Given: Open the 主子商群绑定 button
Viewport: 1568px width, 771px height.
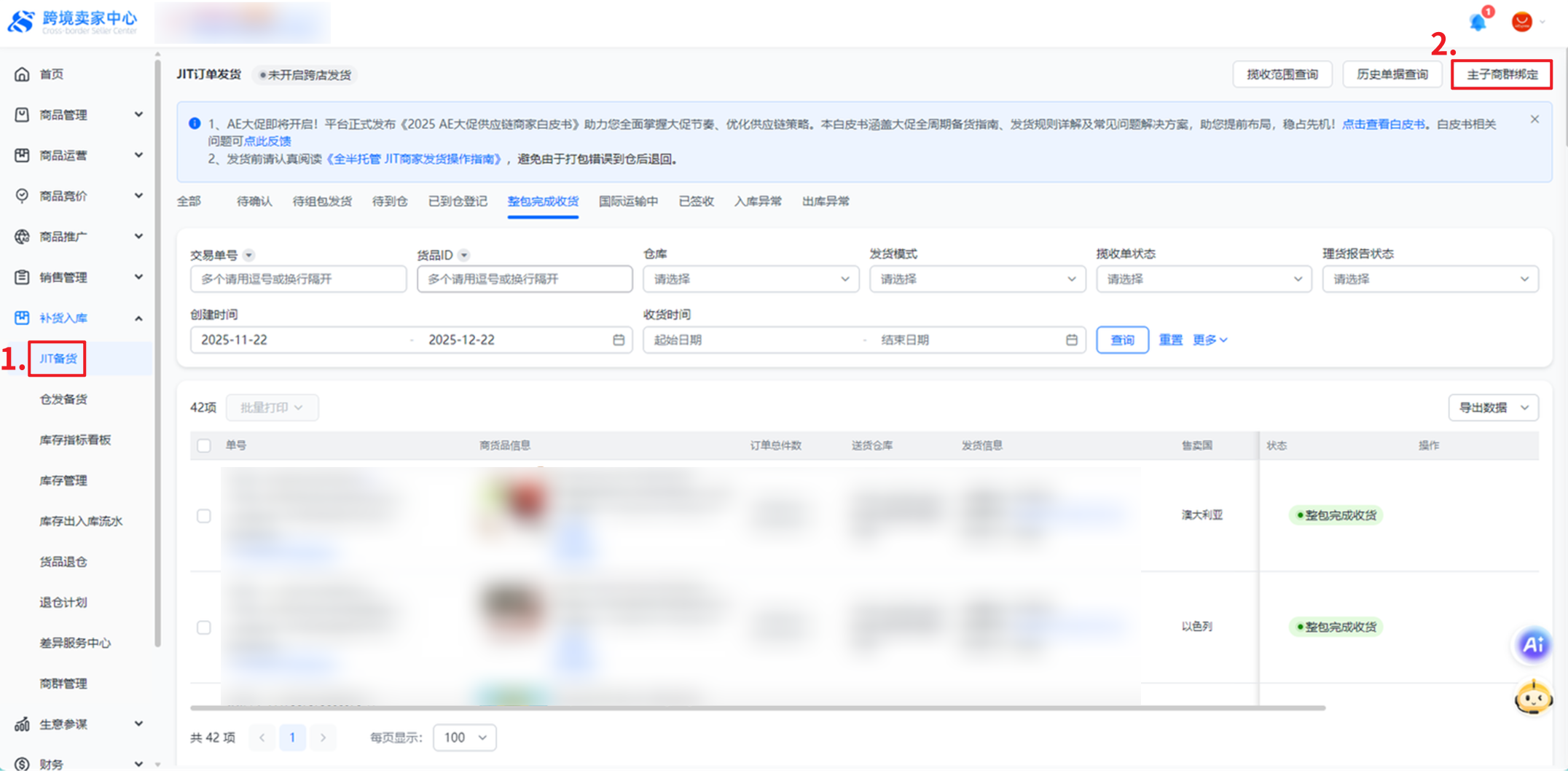Looking at the screenshot, I should coord(1502,74).
